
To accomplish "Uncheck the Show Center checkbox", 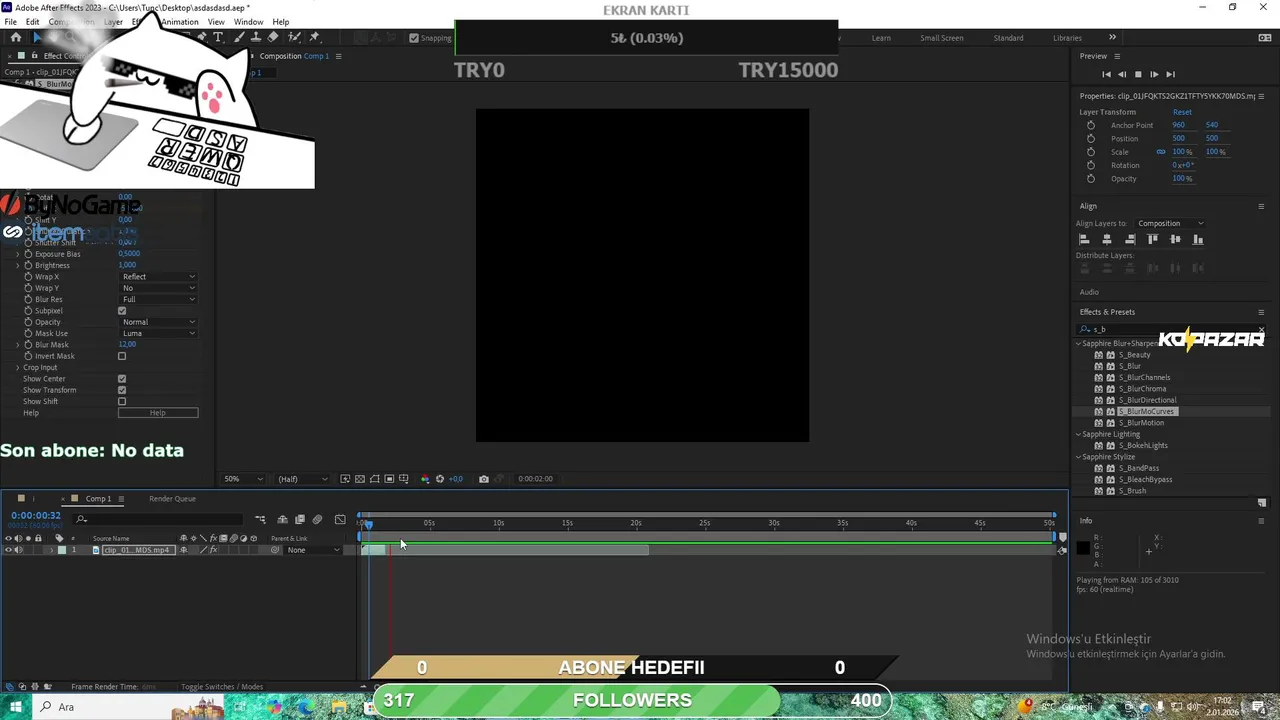I will (x=122, y=379).
